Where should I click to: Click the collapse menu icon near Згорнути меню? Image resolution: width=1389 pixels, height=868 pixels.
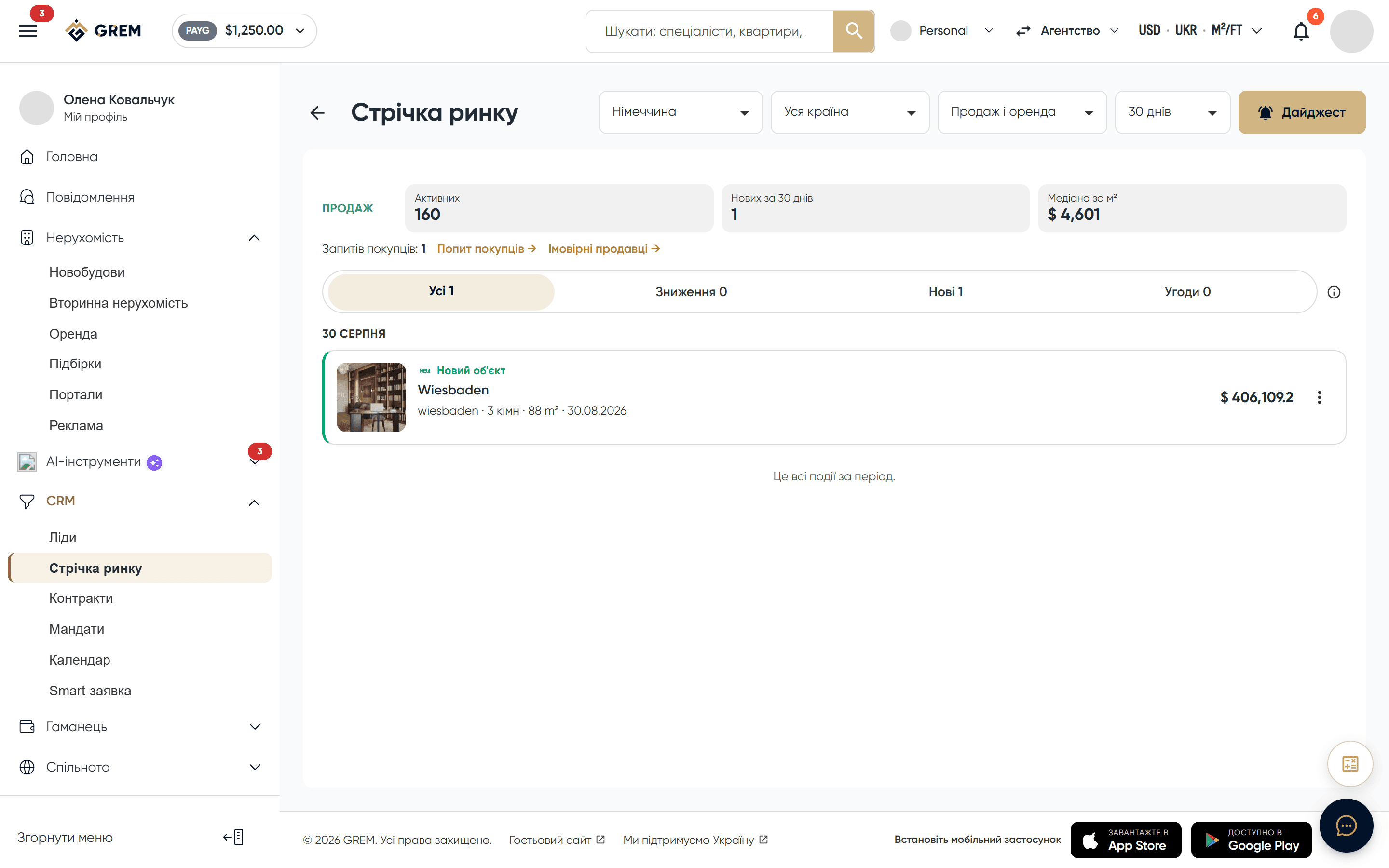tap(233, 837)
